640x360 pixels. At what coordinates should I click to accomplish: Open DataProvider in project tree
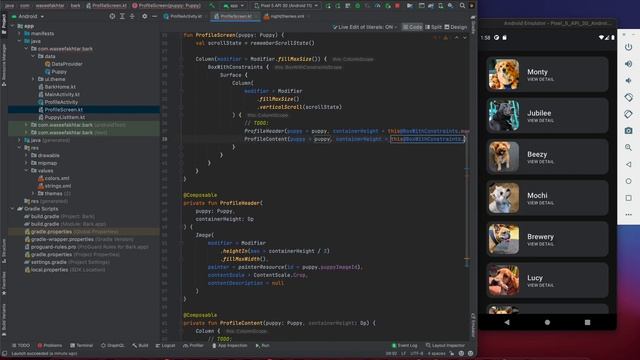pos(64,64)
